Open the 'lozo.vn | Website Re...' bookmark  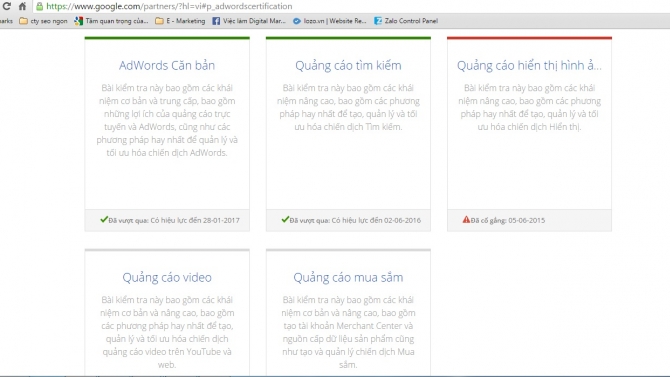(329, 21)
